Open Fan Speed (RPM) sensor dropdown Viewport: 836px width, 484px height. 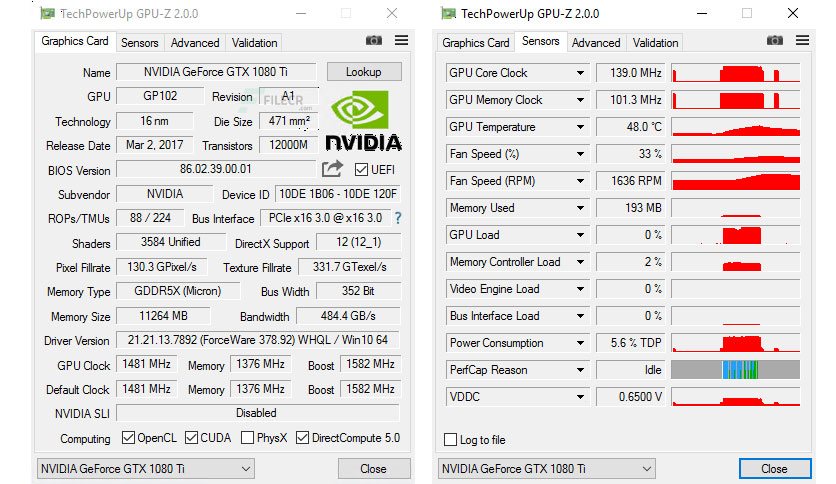580,181
